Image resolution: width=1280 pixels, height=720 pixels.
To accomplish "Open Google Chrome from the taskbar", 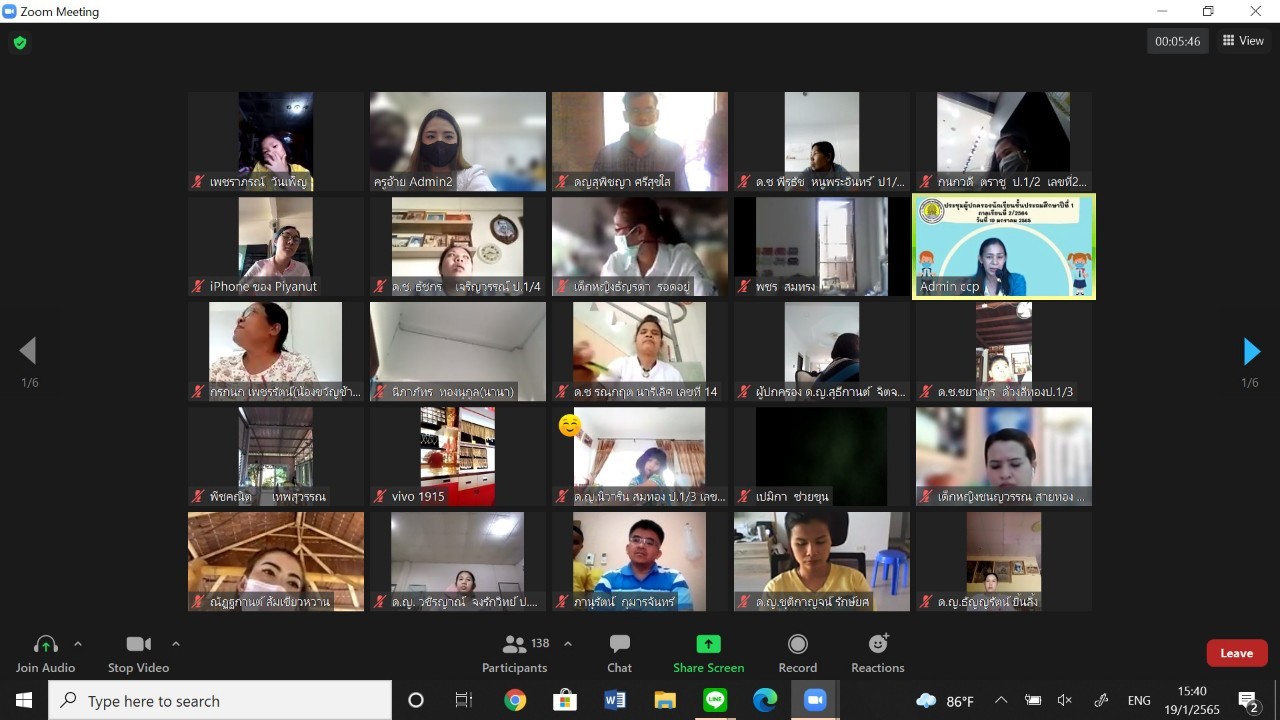I will click(x=515, y=701).
